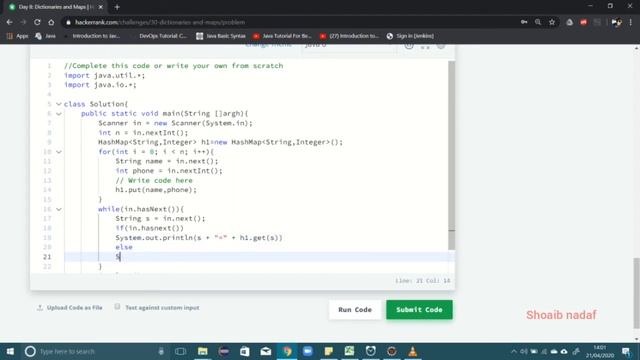Click the System.out.println code line

point(199,238)
